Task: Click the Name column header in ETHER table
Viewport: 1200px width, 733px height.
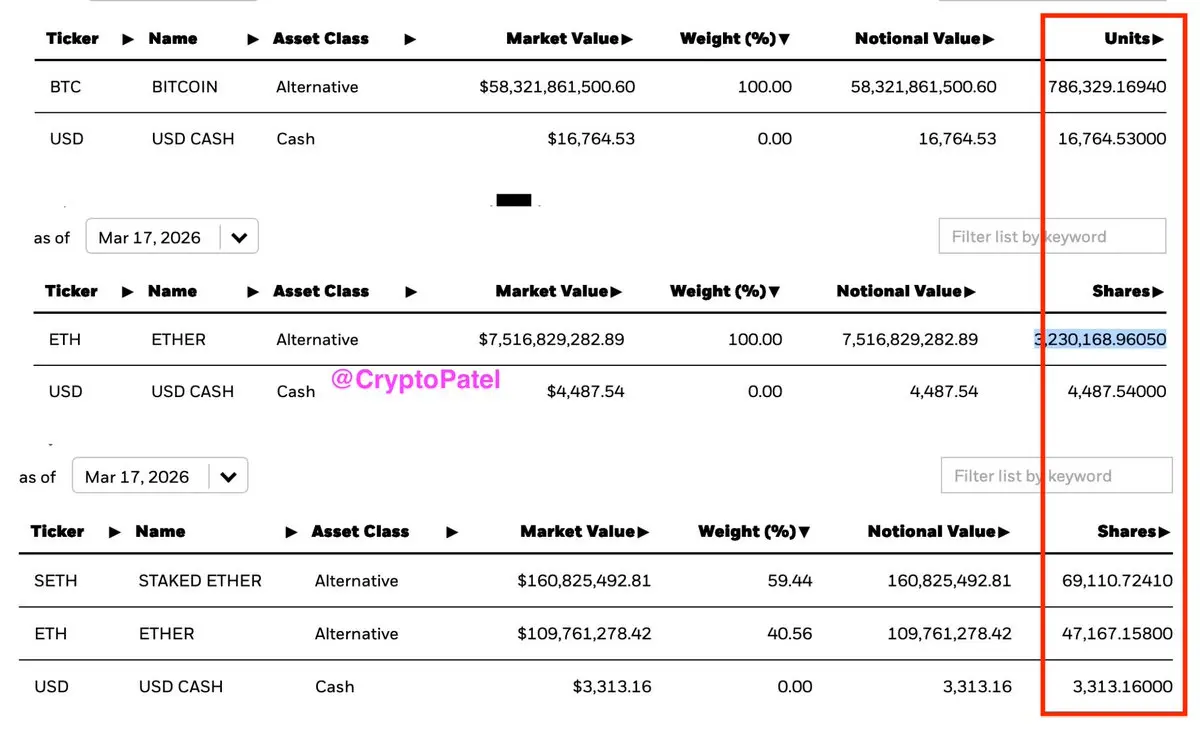Action: (172, 291)
